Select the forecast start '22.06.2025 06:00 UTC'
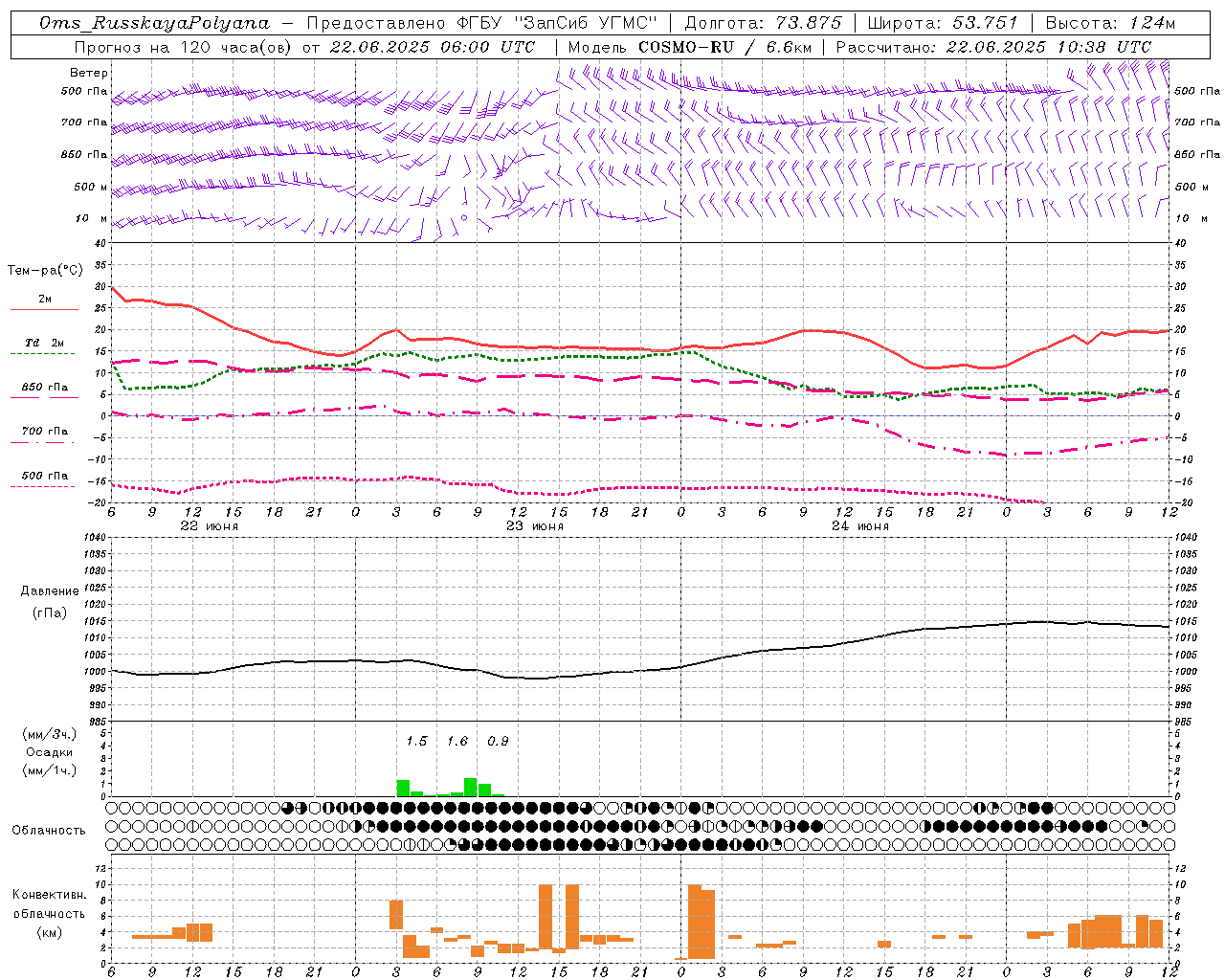This screenshot has width=1225, height=980. tap(432, 47)
